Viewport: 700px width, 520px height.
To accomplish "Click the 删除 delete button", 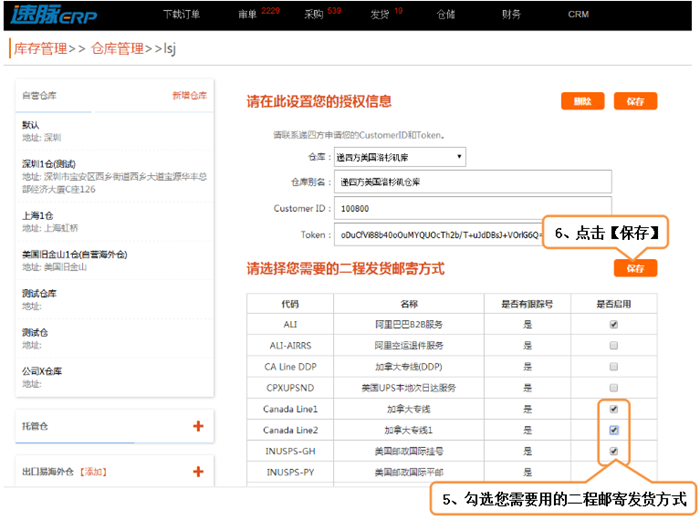I will point(581,101).
